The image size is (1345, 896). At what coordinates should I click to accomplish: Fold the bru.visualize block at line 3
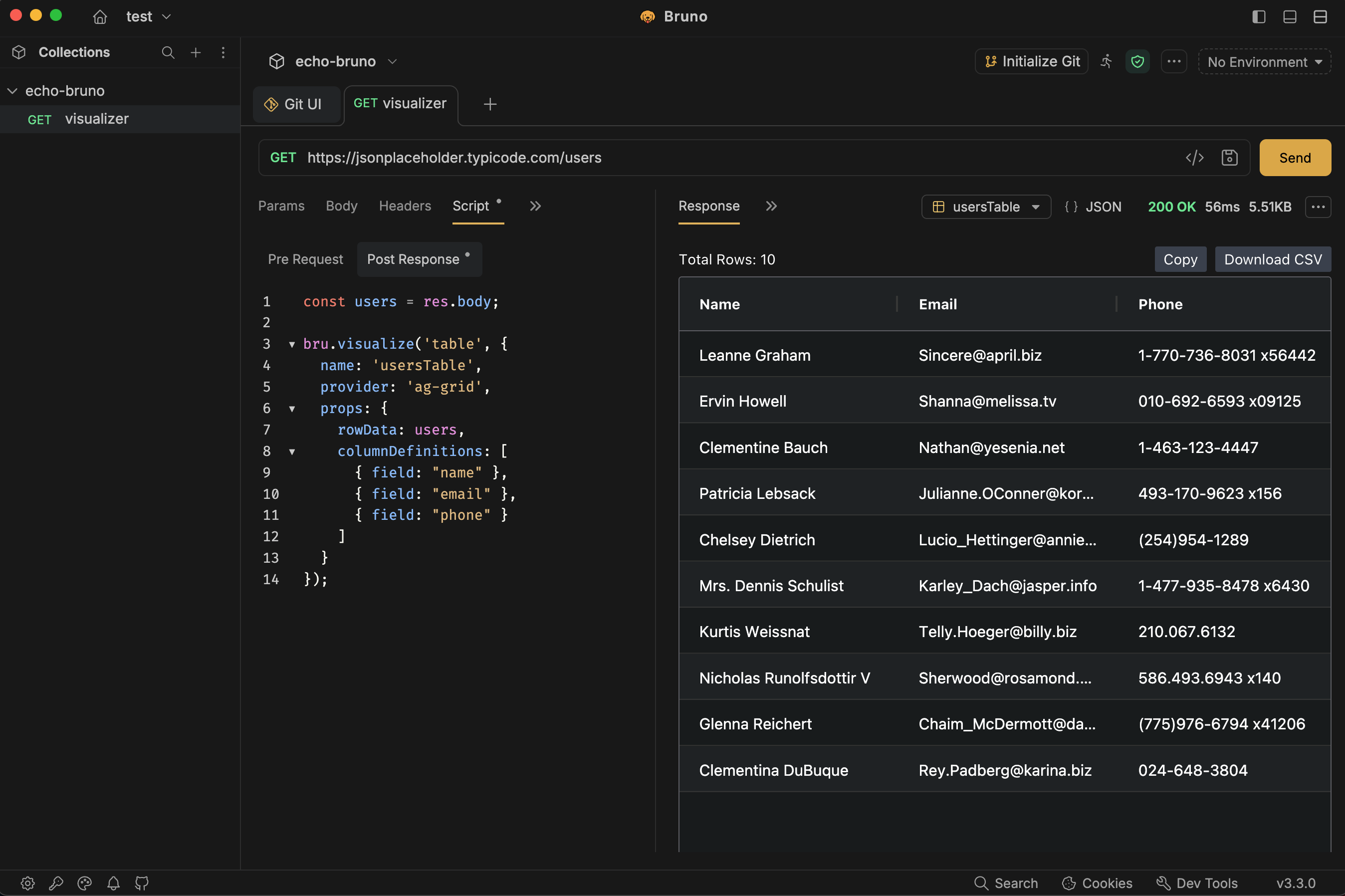[x=292, y=345]
